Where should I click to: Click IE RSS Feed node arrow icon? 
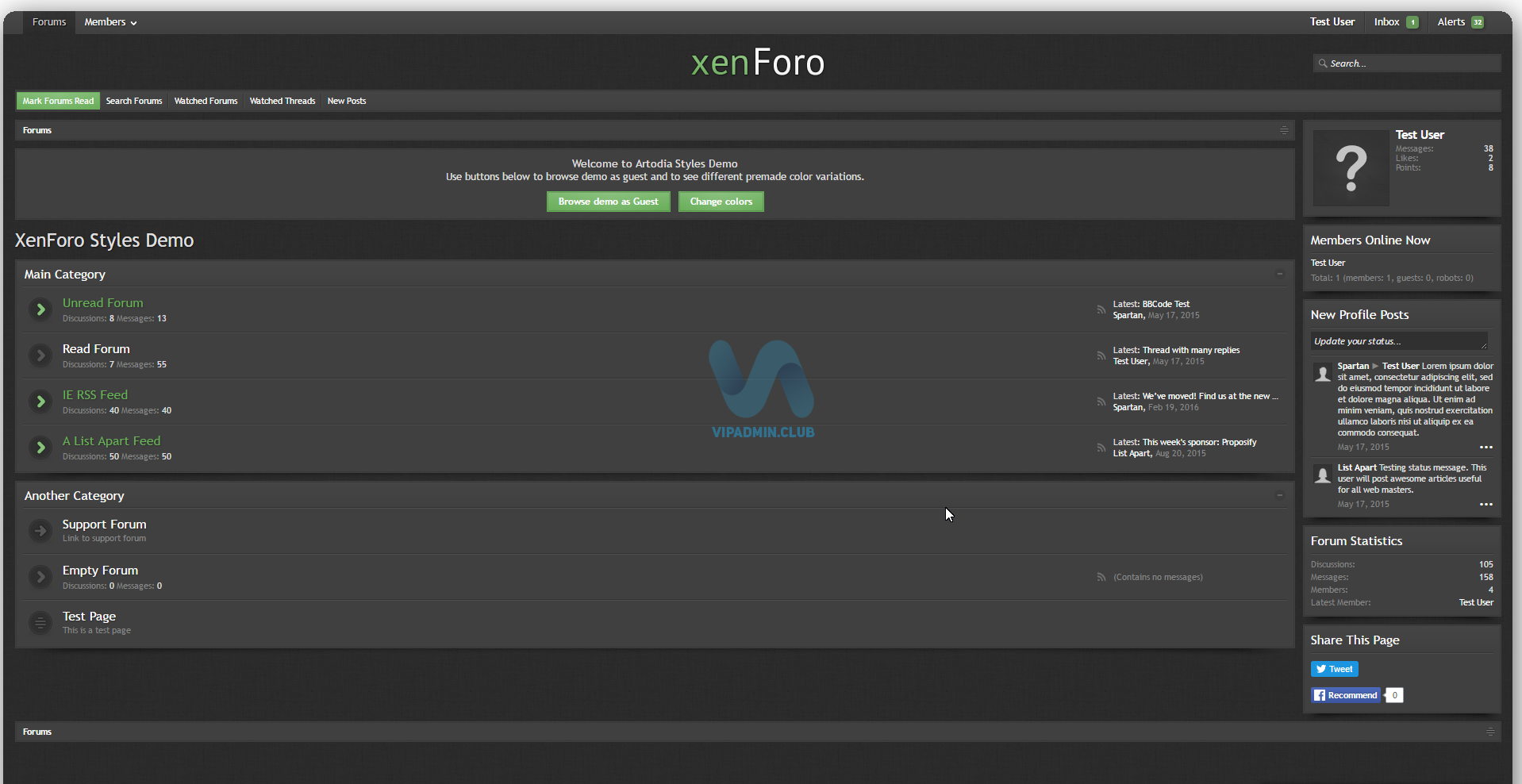point(40,402)
